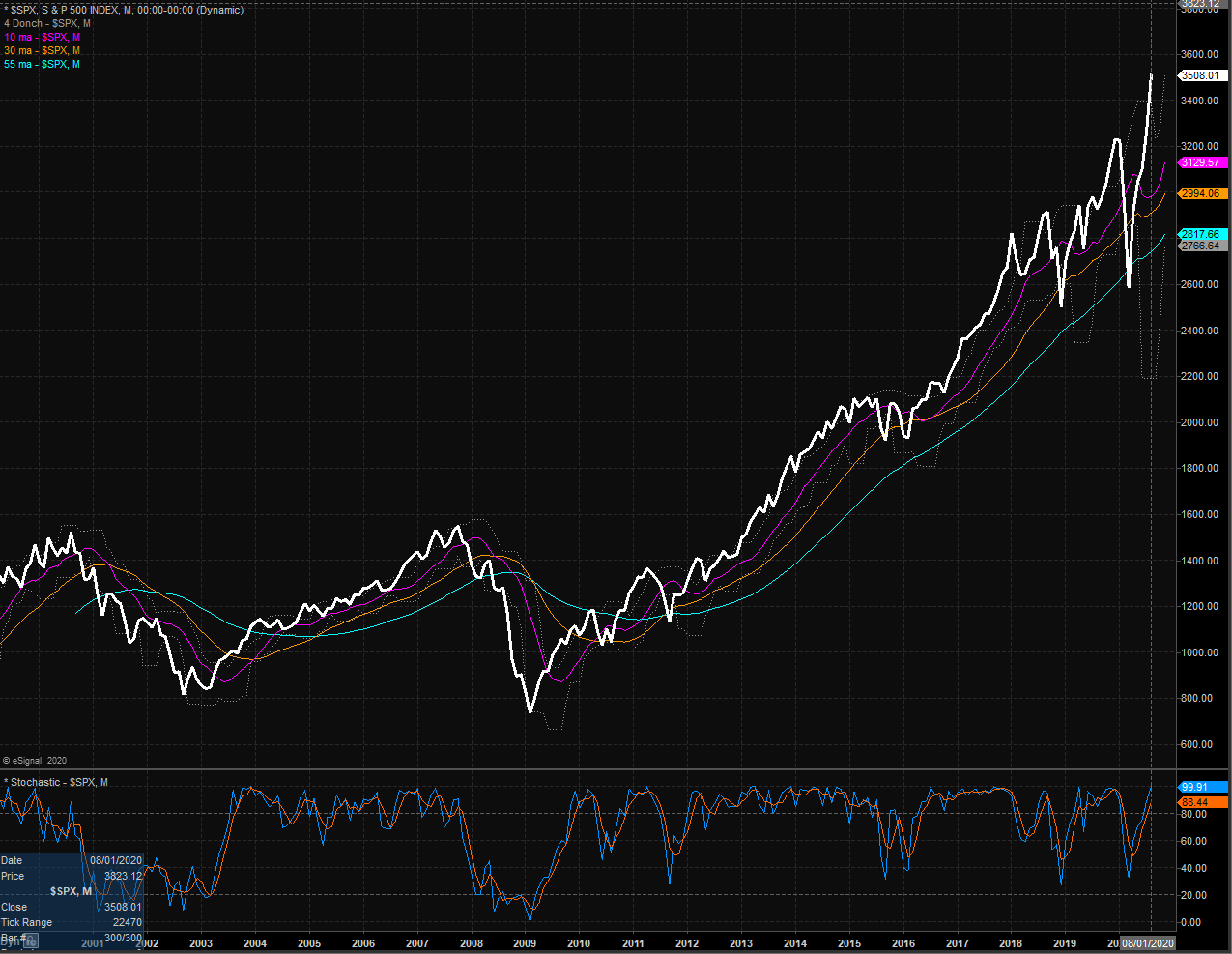This screenshot has height=954, width=1232.
Task: Click the 1000.00 price axis label
Action: (1200, 652)
